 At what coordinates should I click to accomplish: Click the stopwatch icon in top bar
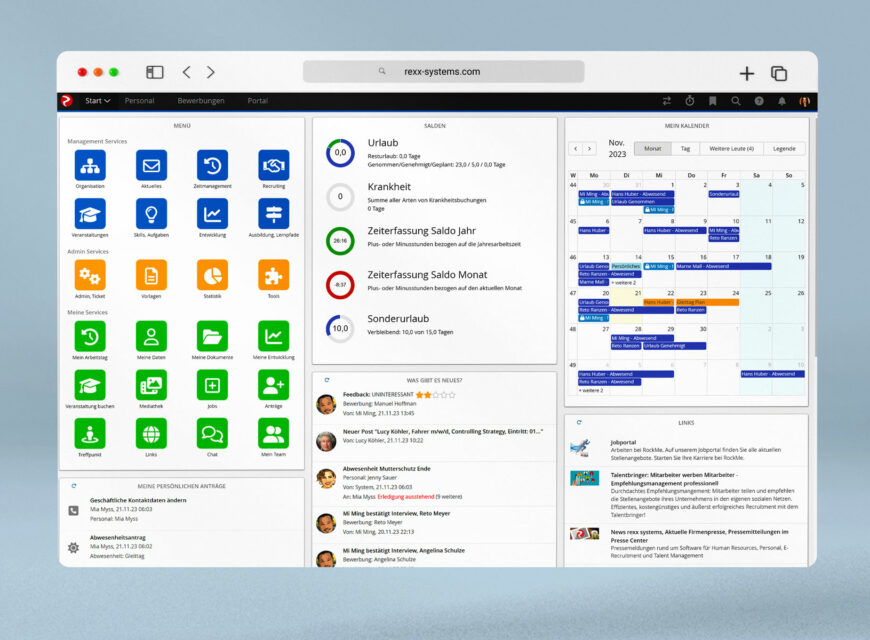(x=689, y=101)
